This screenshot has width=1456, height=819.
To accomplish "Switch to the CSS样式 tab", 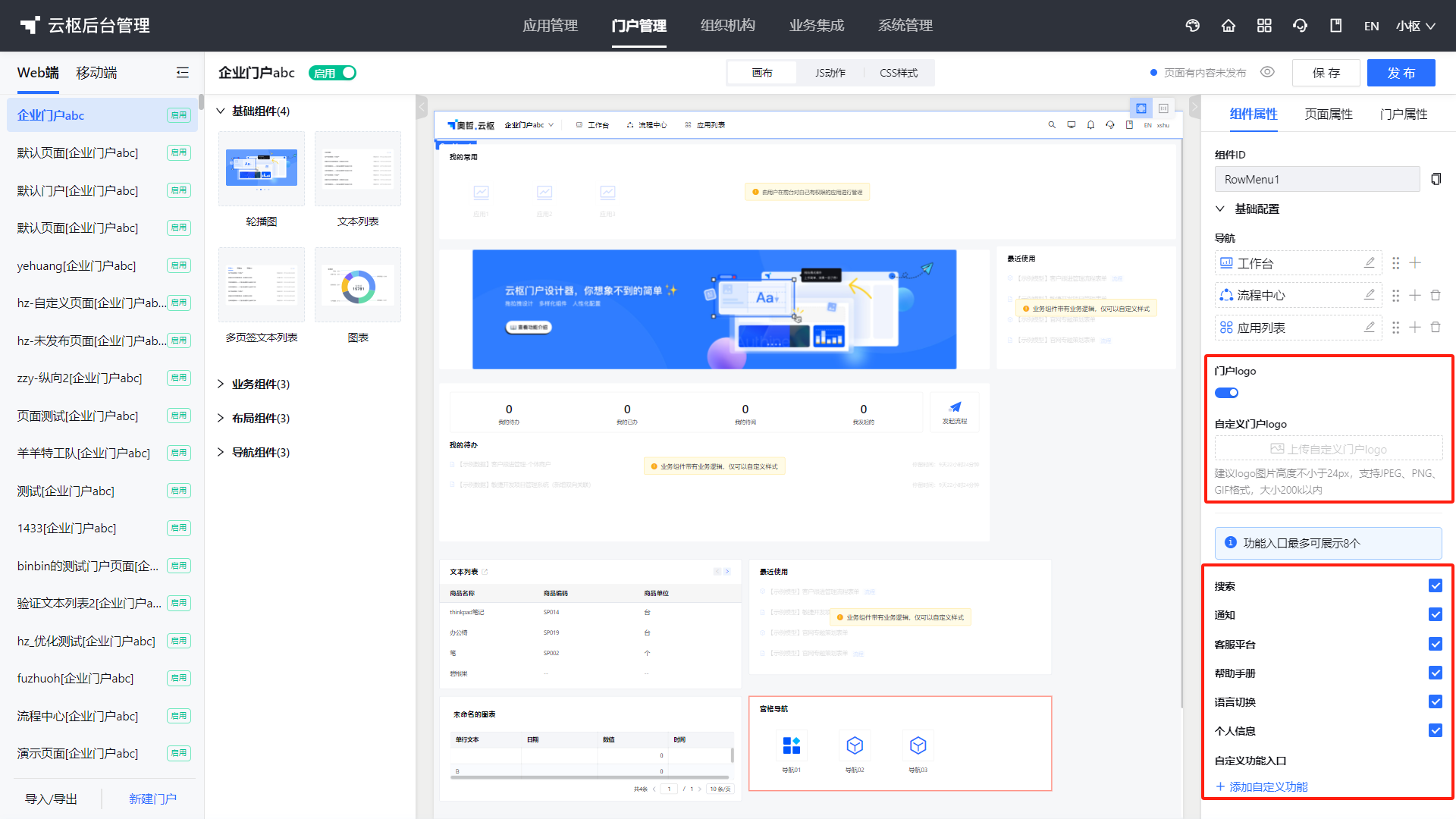I will 899,73.
